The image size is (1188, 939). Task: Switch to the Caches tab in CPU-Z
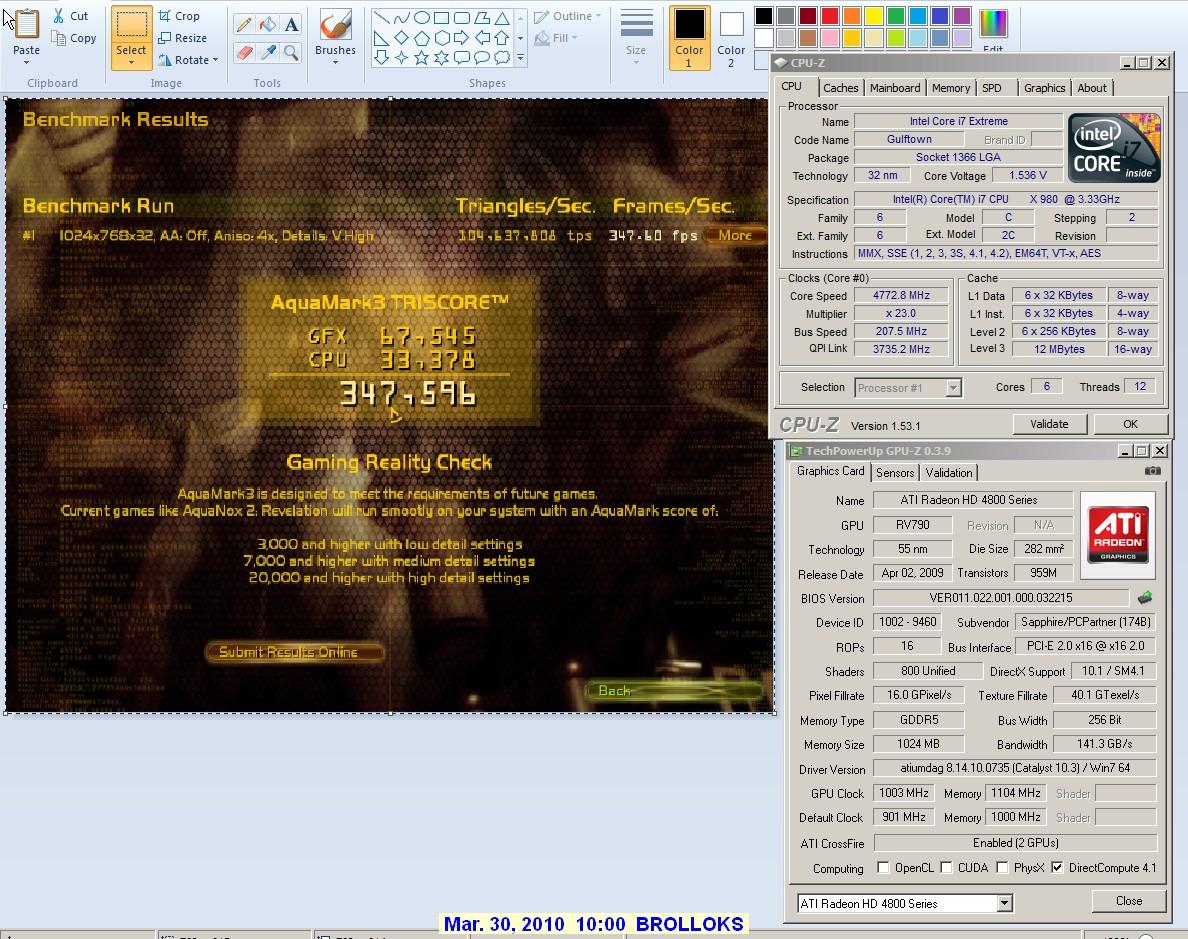[x=840, y=88]
